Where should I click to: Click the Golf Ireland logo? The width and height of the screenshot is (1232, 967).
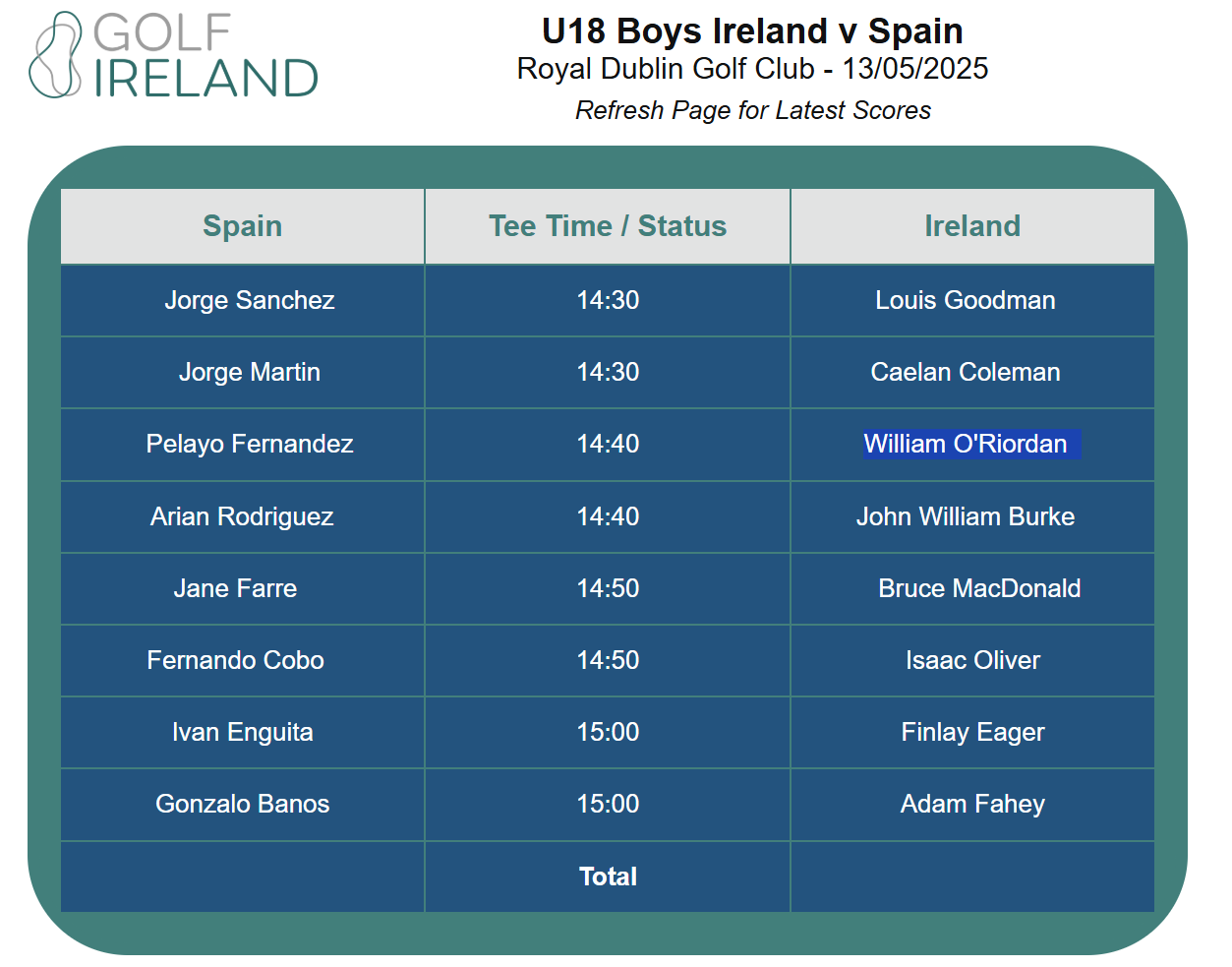click(174, 56)
